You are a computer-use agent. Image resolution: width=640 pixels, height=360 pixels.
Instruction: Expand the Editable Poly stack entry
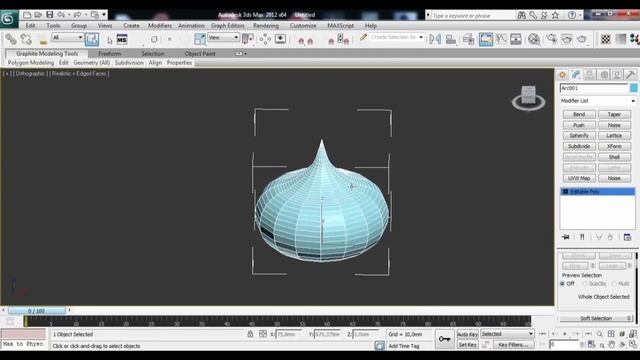click(x=566, y=191)
